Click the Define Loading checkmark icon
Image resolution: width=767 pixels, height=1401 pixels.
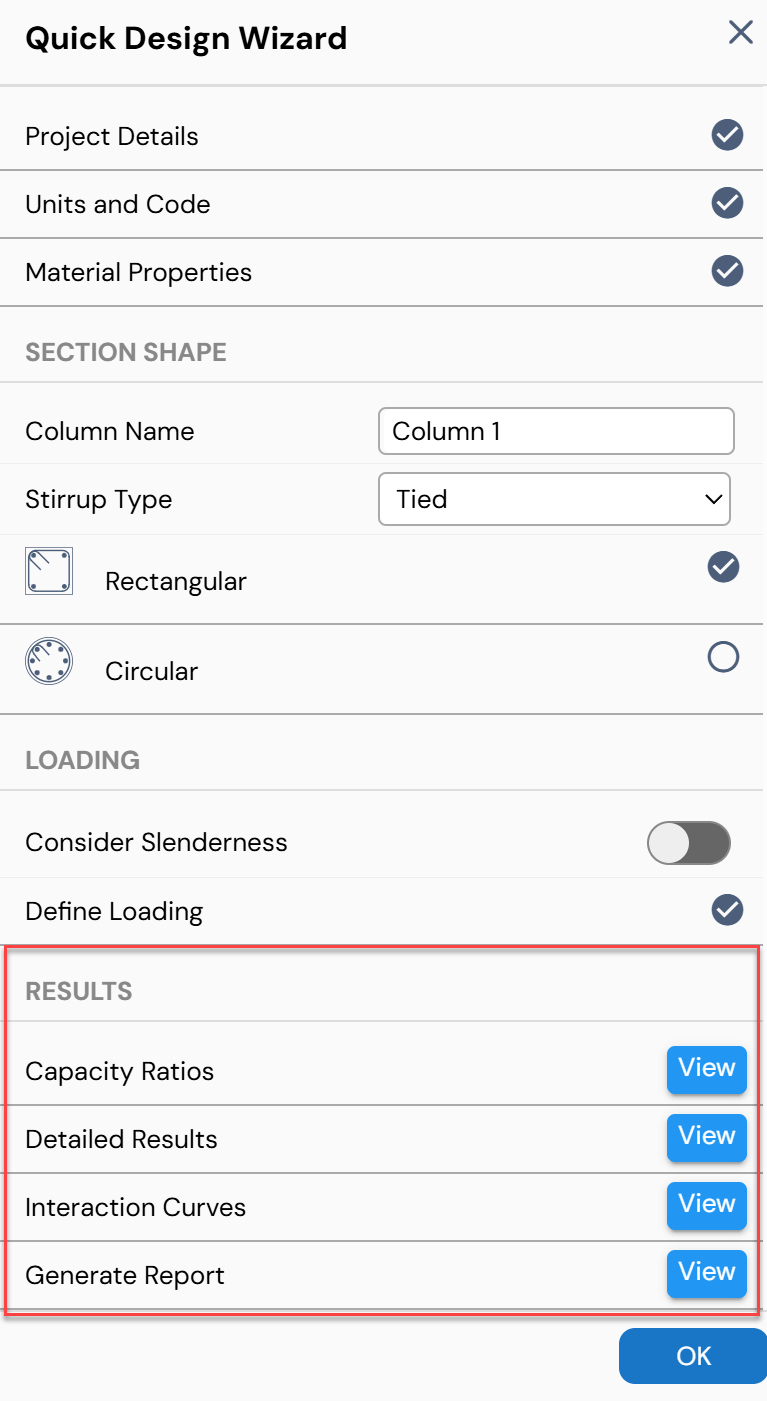[727, 910]
